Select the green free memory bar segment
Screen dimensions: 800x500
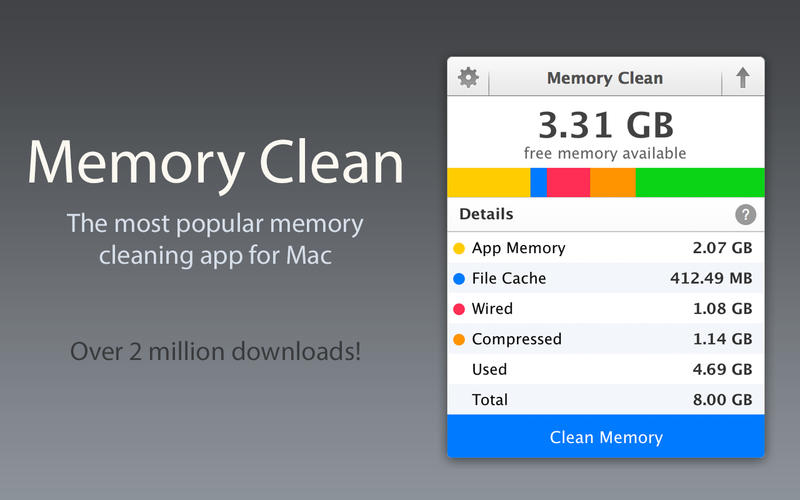699,182
